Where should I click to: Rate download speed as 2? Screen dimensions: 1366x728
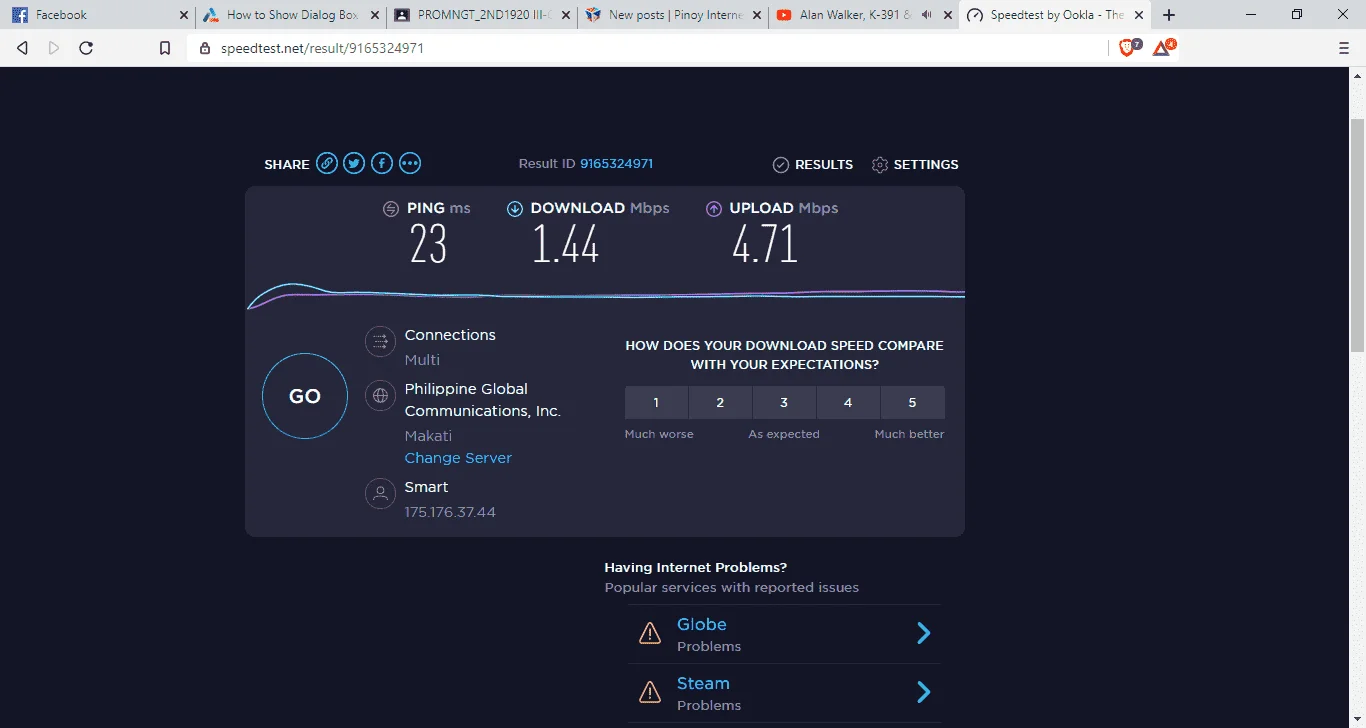coord(720,403)
